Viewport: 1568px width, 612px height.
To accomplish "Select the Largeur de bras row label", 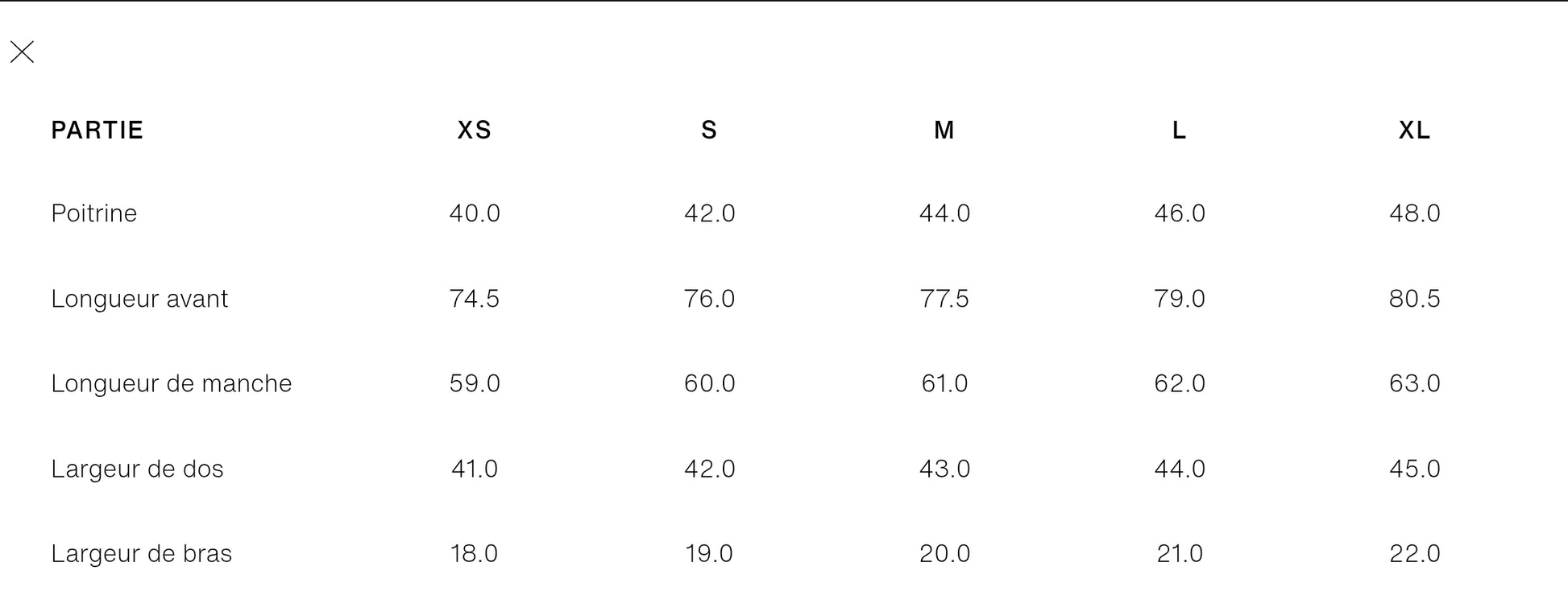I will pos(142,554).
